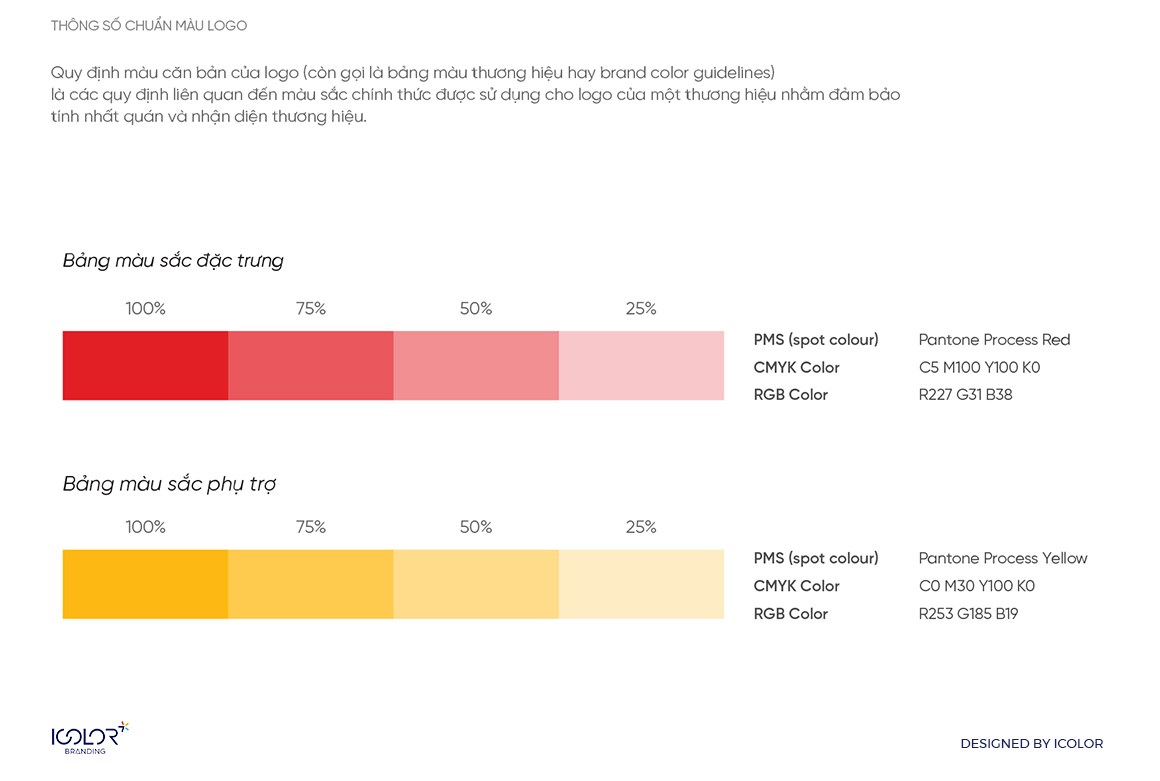Screen dimensions: 1160x781
Task: Click the "THÔNG SỐ CHUẨN MÀU LOGO" page title
Action: 149,26
